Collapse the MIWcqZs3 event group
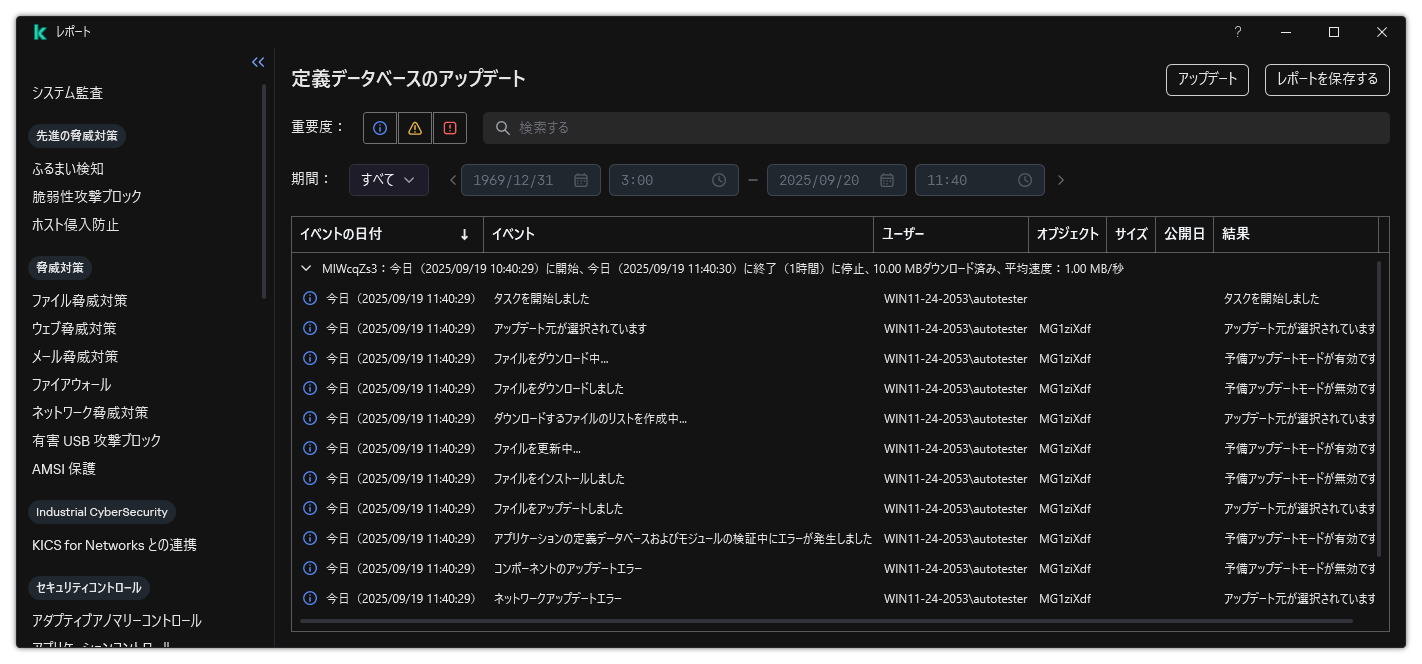 pyautogui.click(x=306, y=268)
